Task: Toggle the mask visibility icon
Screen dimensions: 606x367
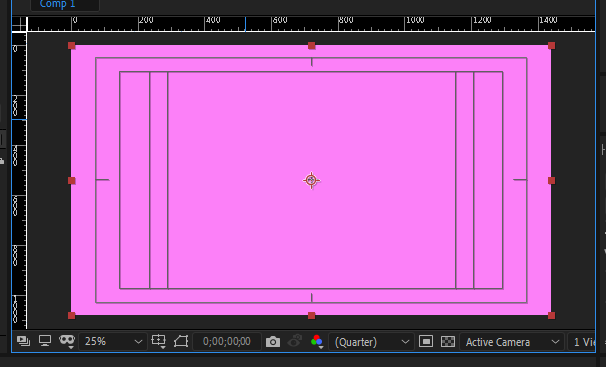Action: point(181,341)
